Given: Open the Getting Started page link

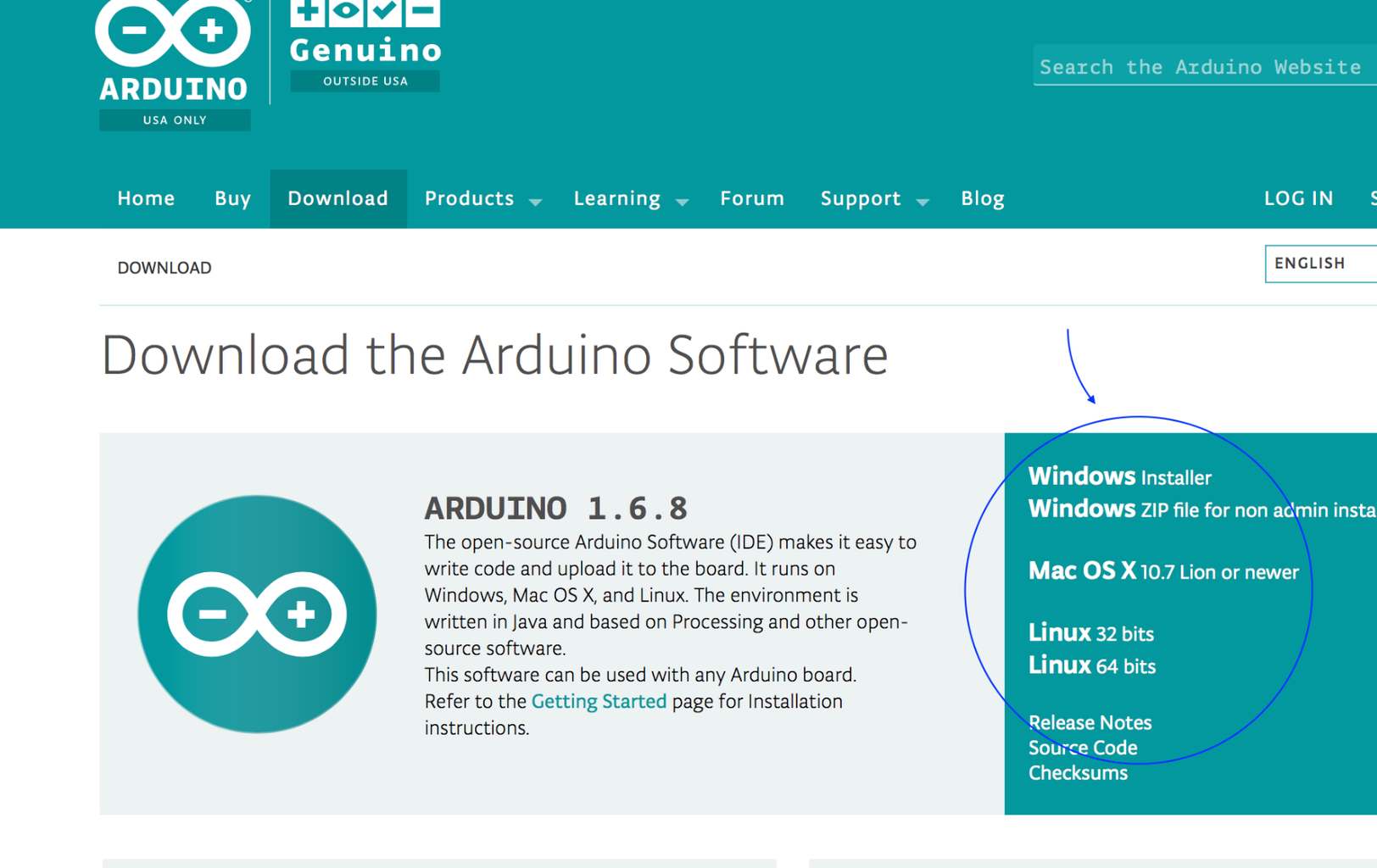Looking at the screenshot, I should pos(598,701).
